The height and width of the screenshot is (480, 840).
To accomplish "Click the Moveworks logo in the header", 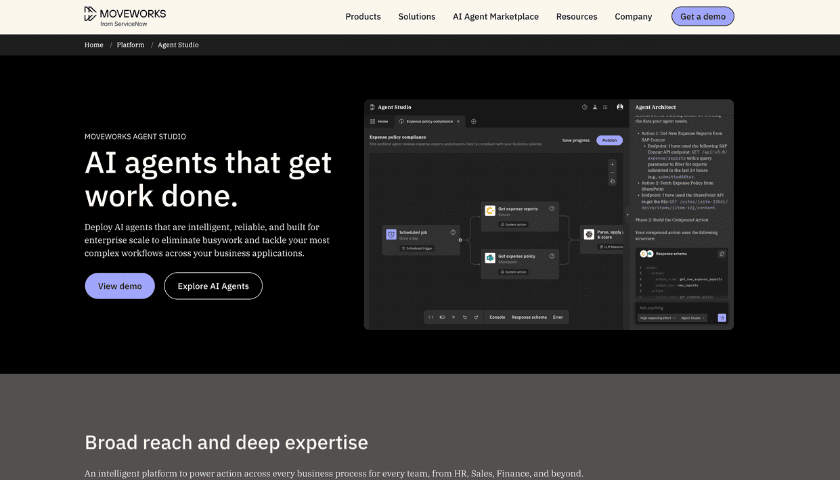I will coord(125,16).
